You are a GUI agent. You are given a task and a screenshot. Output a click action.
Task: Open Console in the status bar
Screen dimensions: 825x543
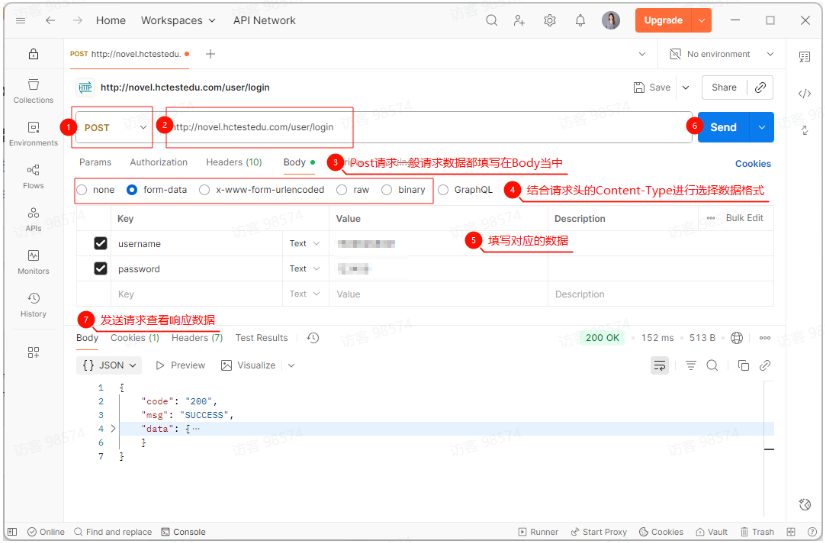183,532
